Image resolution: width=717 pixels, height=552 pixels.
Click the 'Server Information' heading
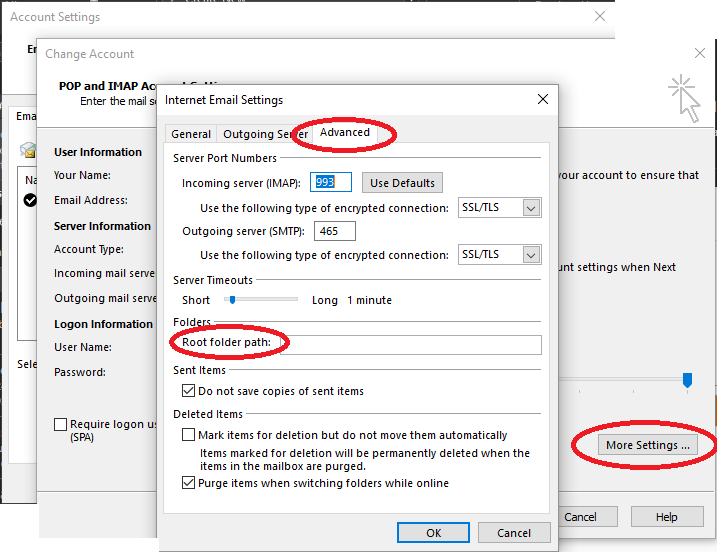pos(102,226)
